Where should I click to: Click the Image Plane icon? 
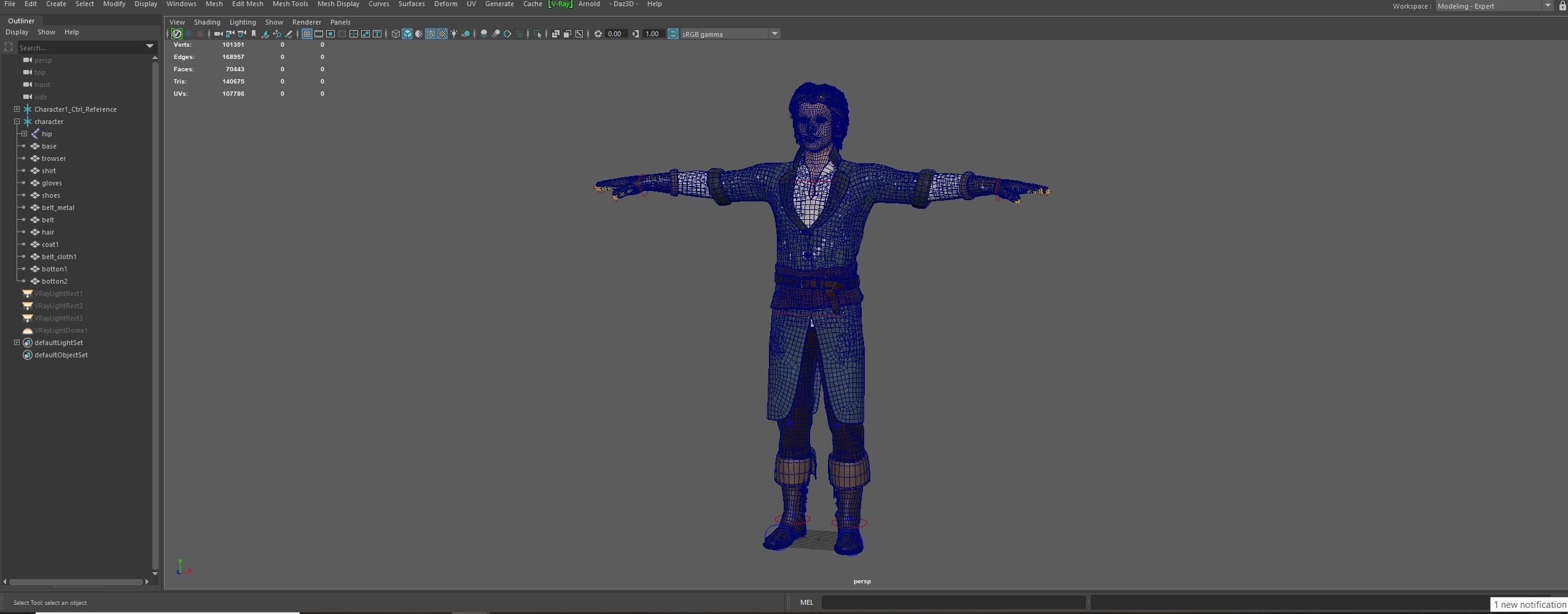pos(265,34)
